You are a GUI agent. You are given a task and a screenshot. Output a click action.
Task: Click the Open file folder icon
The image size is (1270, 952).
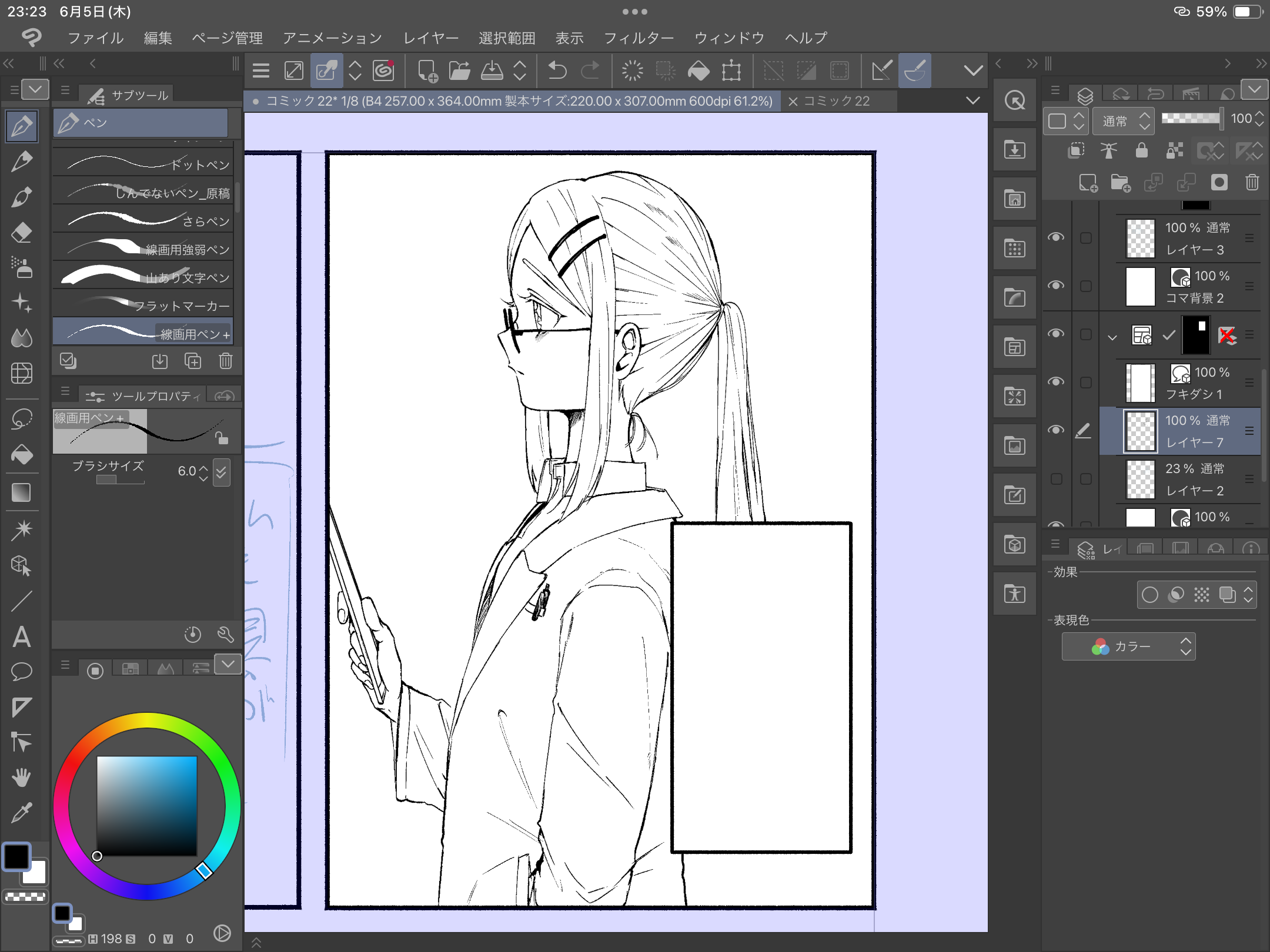click(459, 71)
